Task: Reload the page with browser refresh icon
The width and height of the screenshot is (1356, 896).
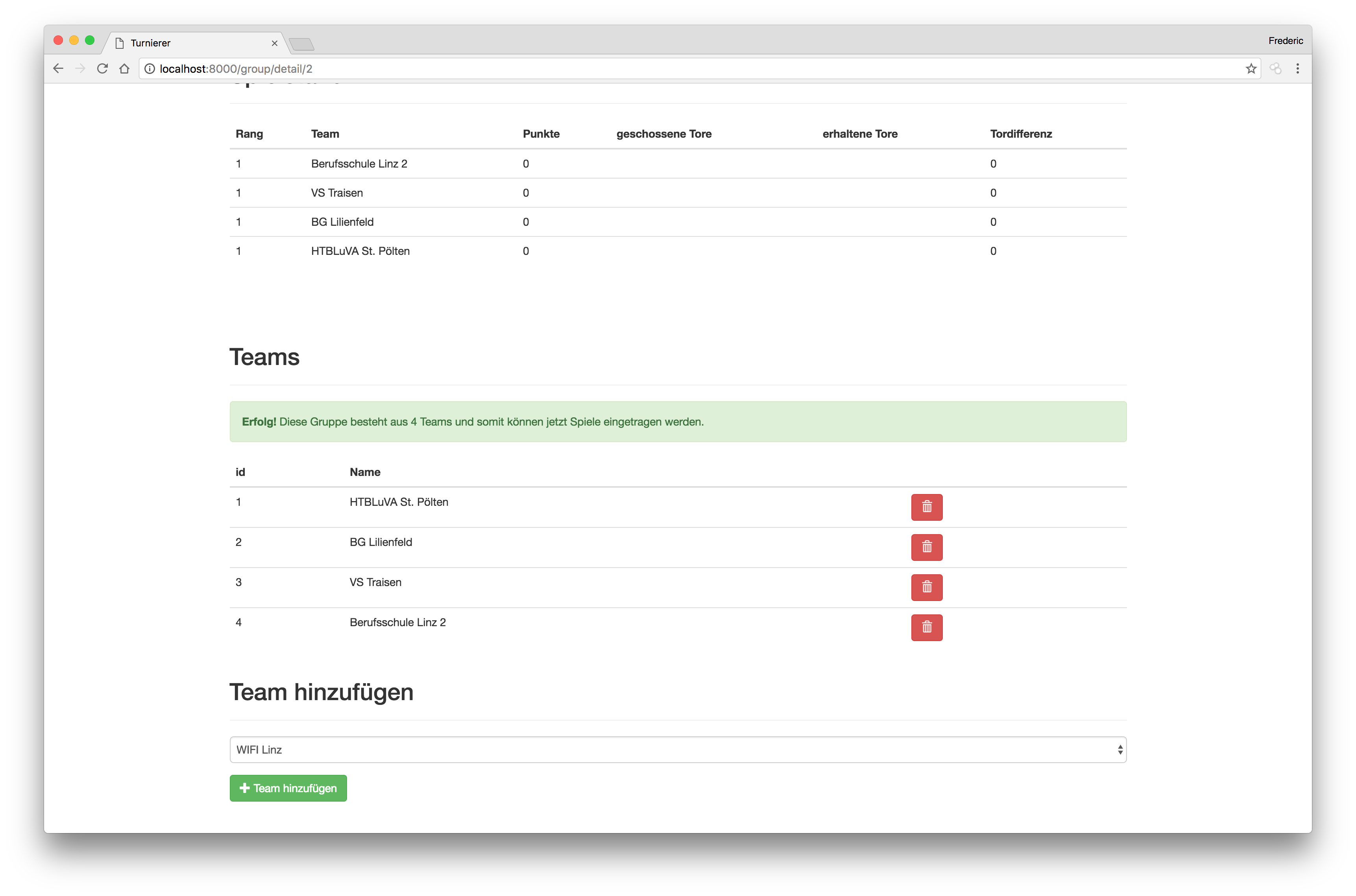Action: point(102,68)
